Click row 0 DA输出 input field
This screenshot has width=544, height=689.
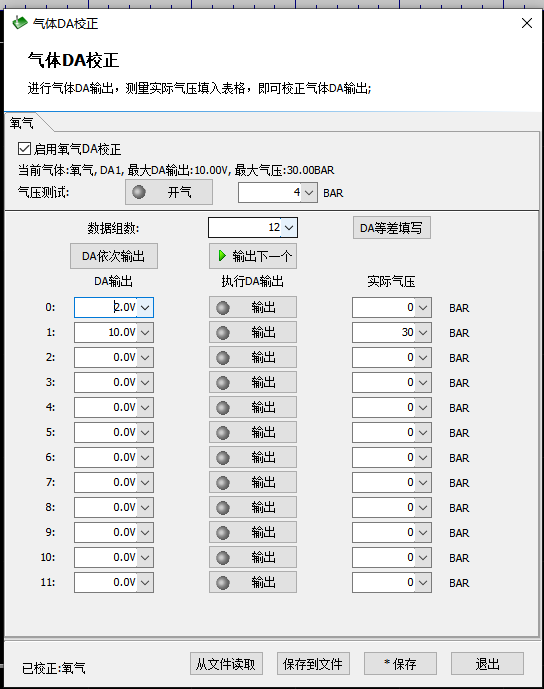point(106,307)
